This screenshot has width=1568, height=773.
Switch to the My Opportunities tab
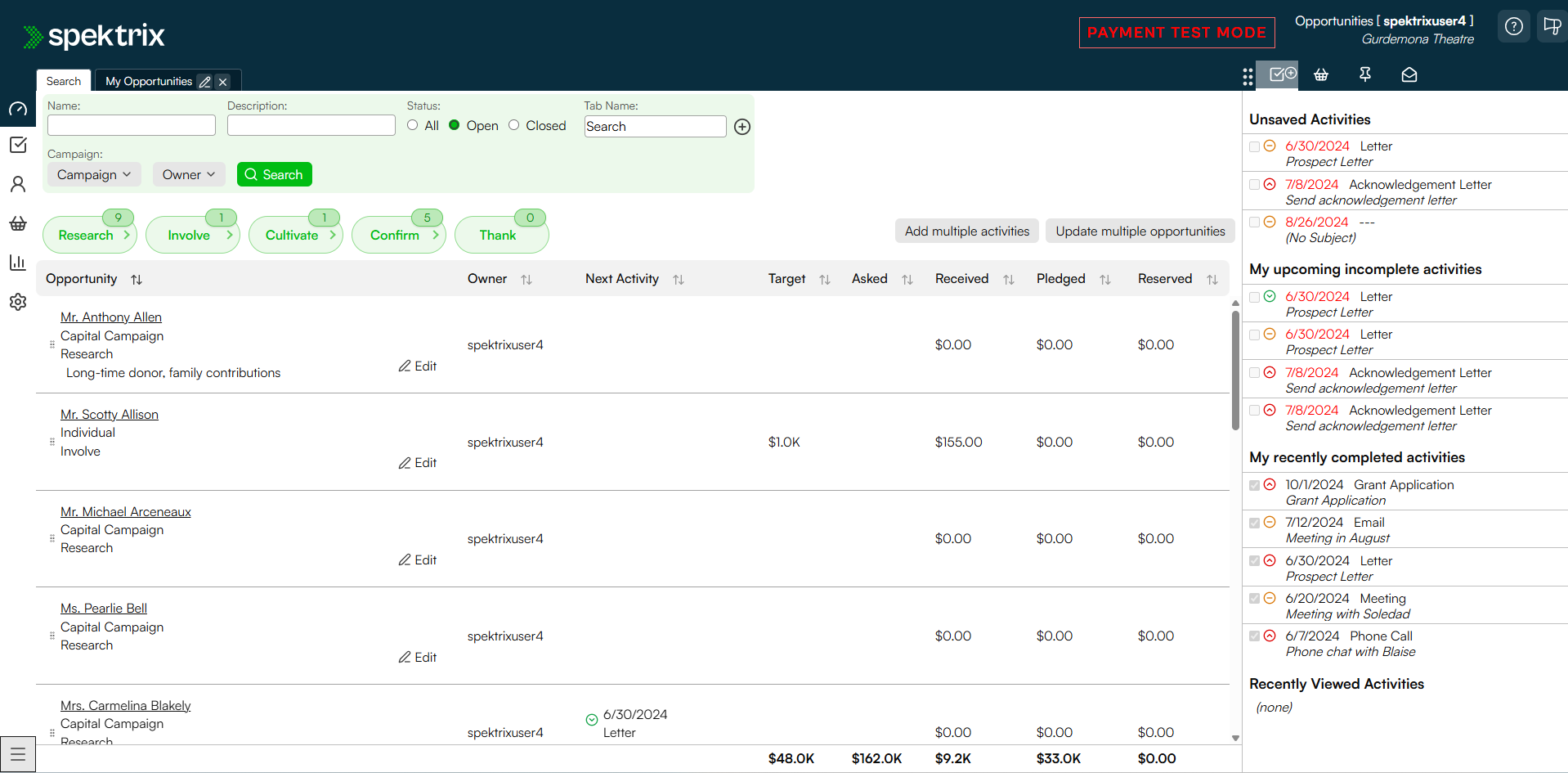coord(149,82)
